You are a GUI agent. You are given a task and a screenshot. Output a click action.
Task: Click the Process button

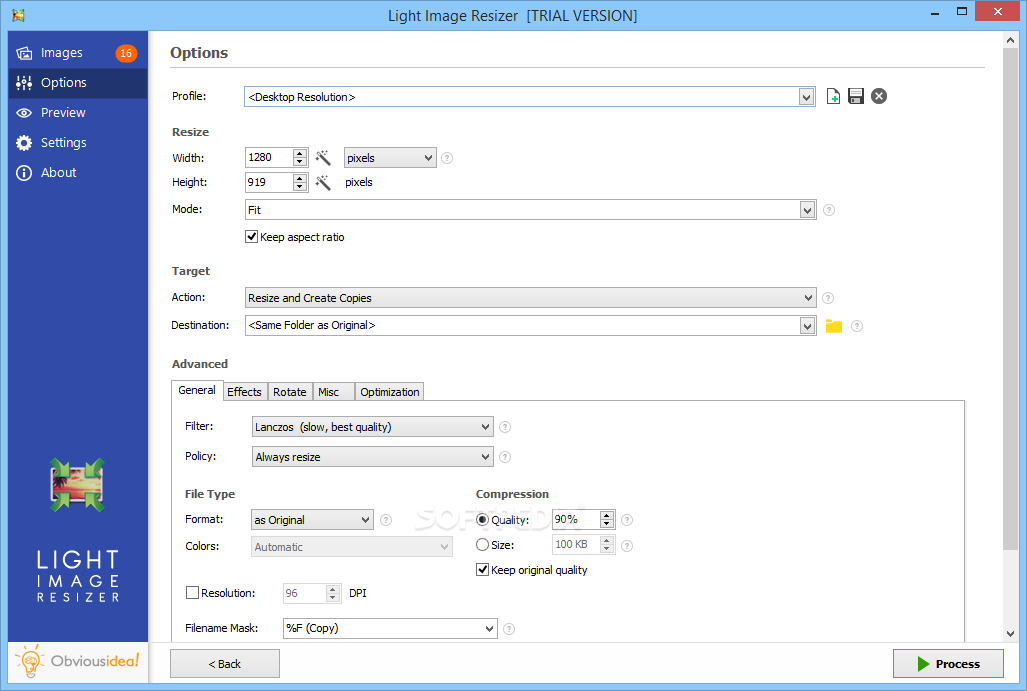point(948,663)
